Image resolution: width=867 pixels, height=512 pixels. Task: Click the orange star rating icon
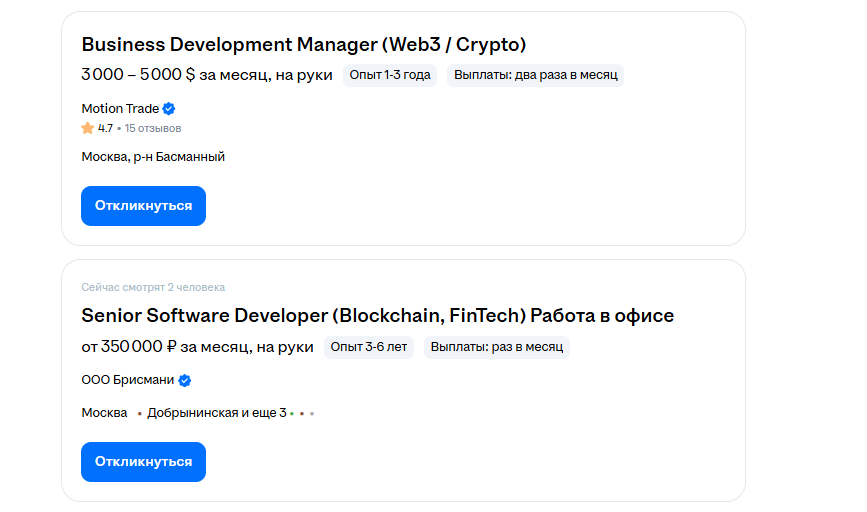coord(88,128)
